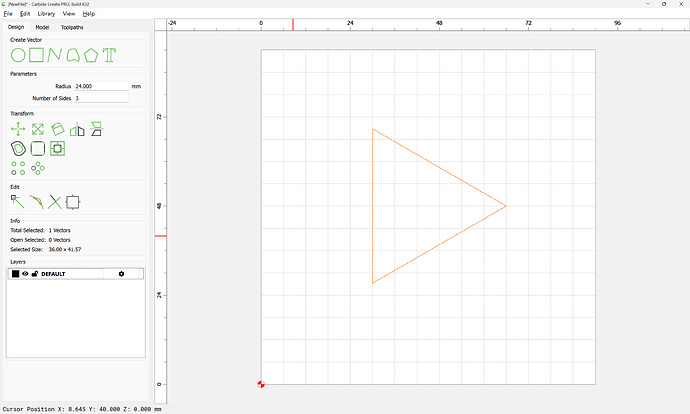
Task: Click the 48 mark on horizontal ruler
Action: [x=439, y=22]
